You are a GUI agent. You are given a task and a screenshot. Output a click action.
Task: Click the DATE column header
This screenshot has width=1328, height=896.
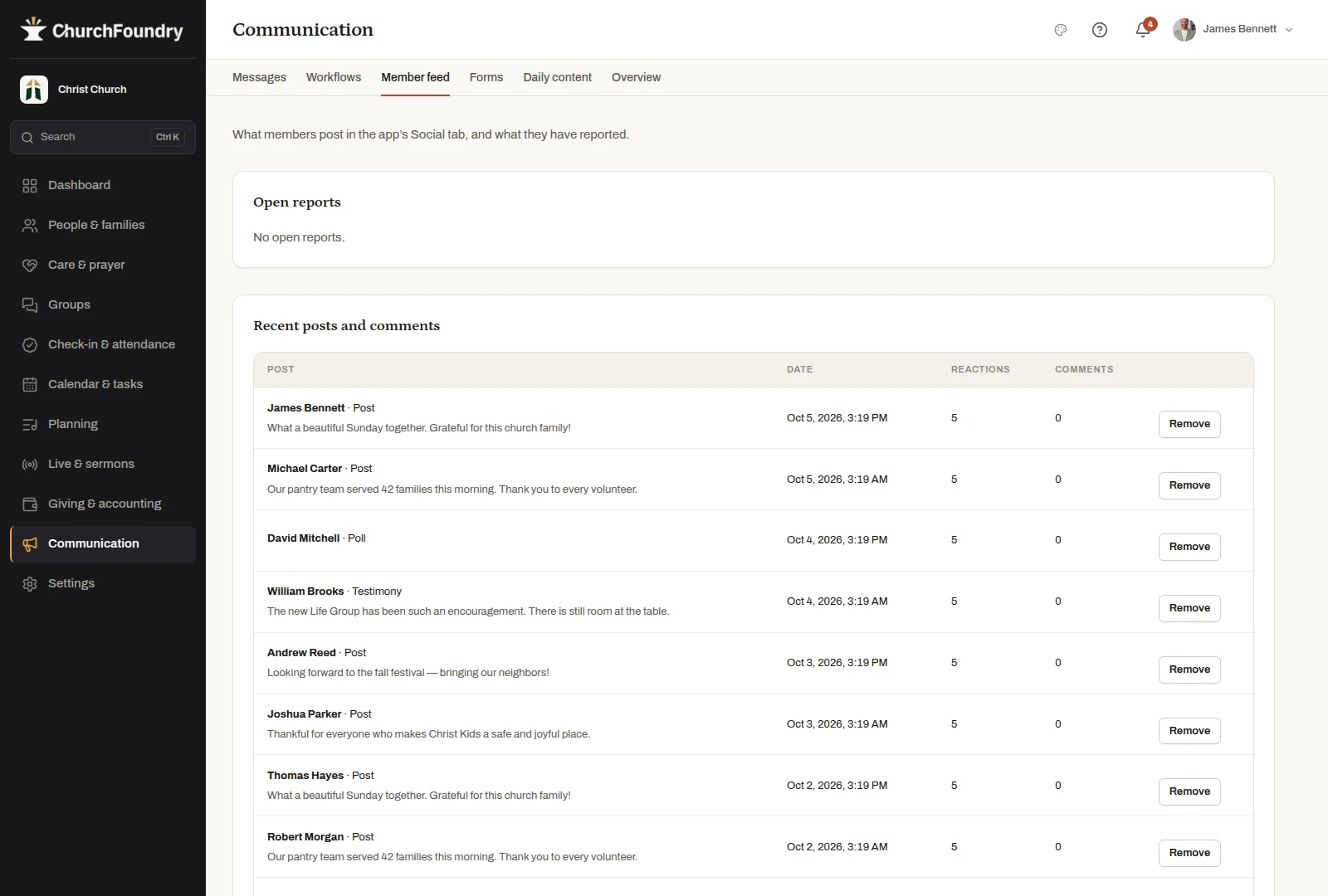799,370
